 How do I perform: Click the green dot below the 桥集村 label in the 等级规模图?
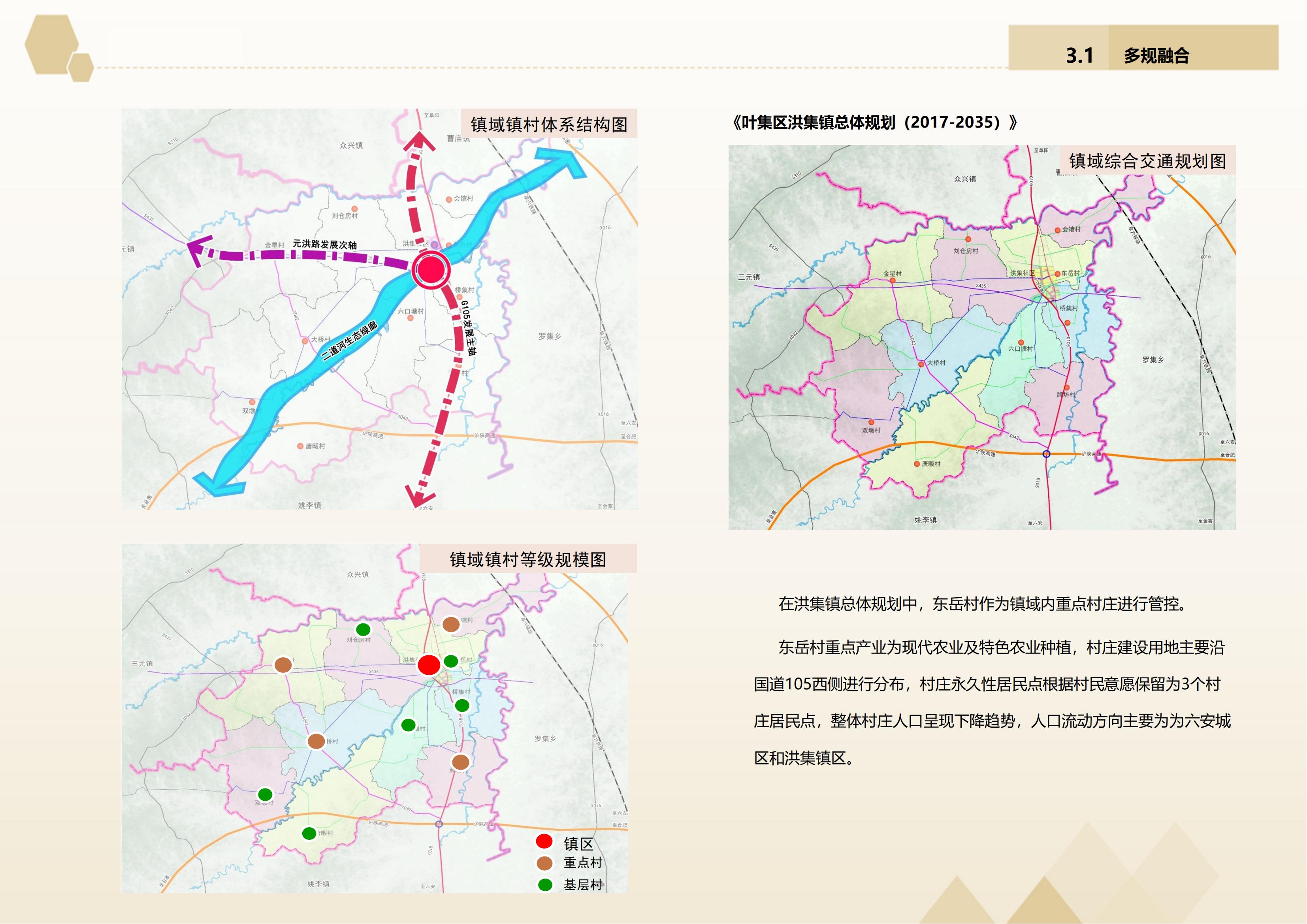[462, 706]
